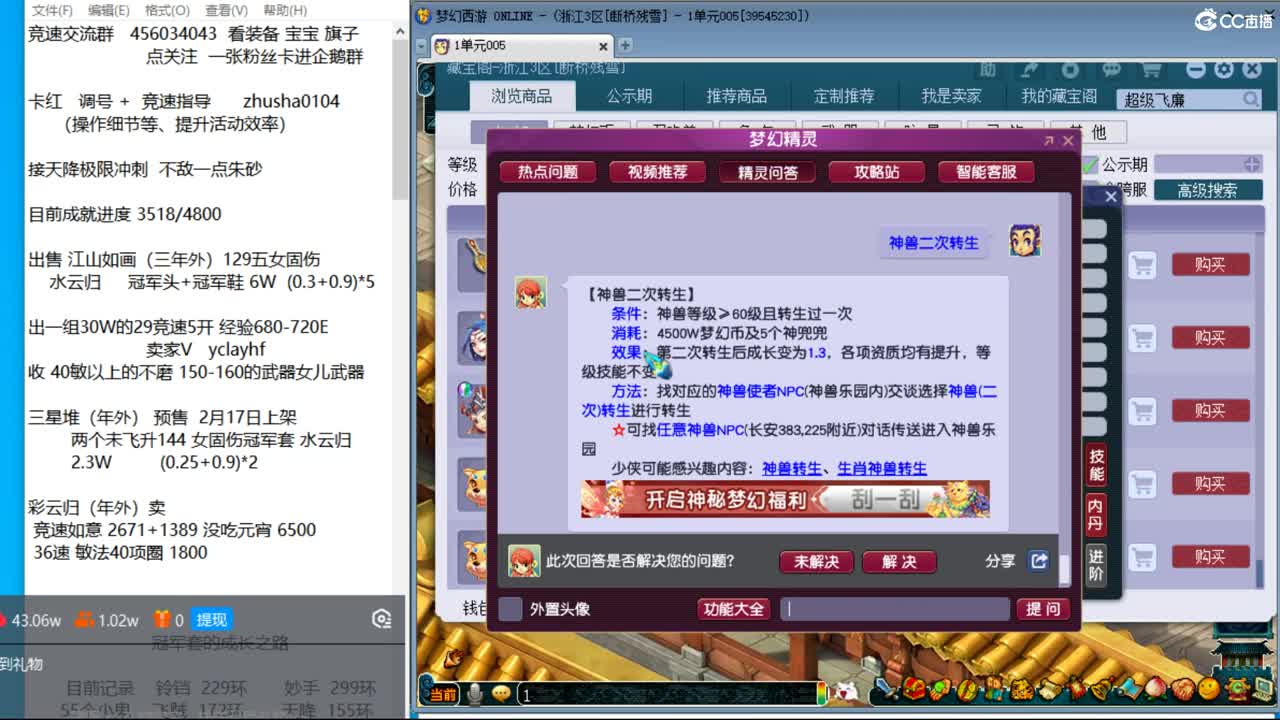The width and height of the screenshot is (1280, 720).
Task: Open a new tab with the plus button
Action: pyautogui.click(x=625, y=45)
